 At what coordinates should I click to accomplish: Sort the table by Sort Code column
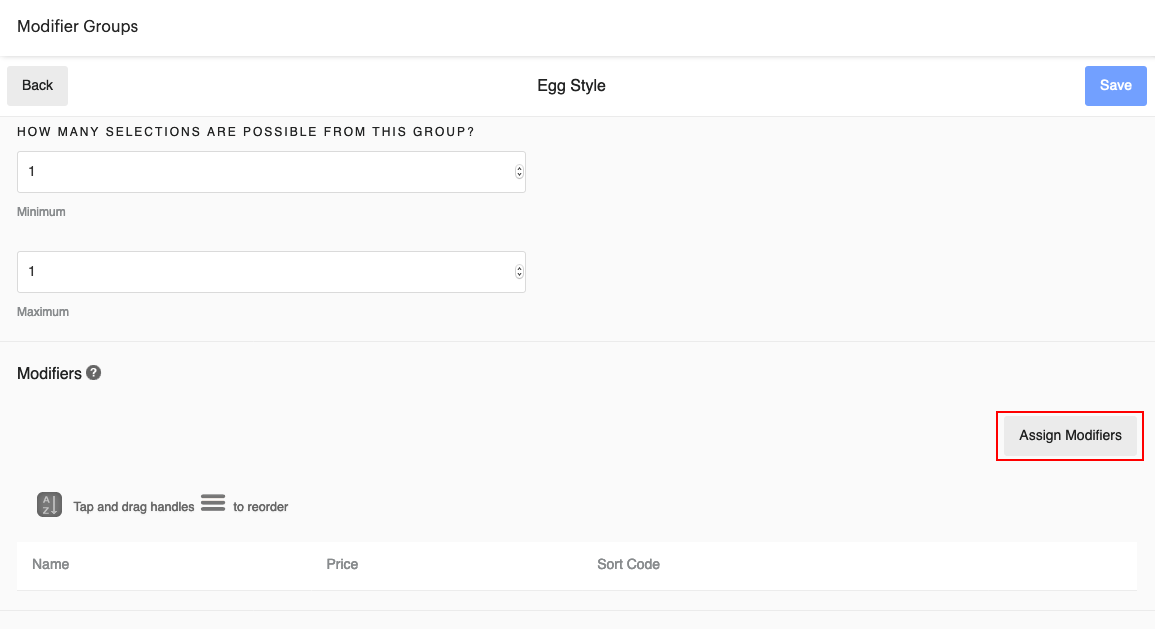(x=628, y=564)
